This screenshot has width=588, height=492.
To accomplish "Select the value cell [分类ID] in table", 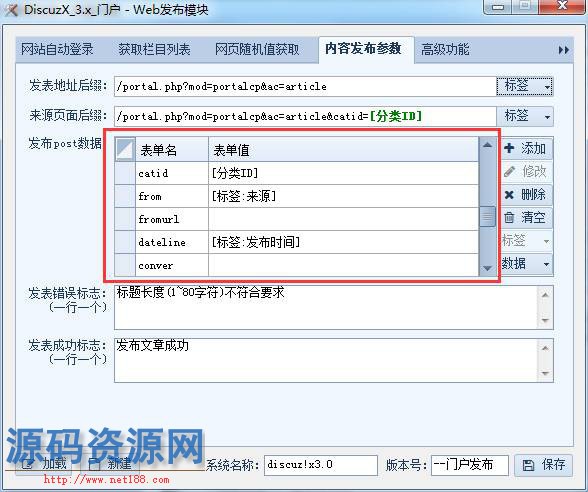I will (344, 173).
